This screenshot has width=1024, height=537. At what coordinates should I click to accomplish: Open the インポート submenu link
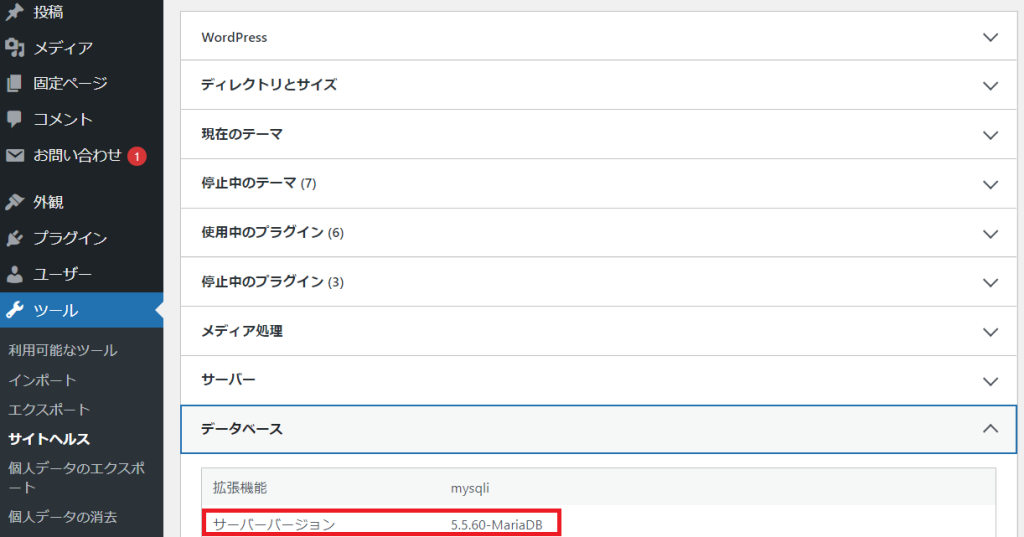click(x=42, y=380)
